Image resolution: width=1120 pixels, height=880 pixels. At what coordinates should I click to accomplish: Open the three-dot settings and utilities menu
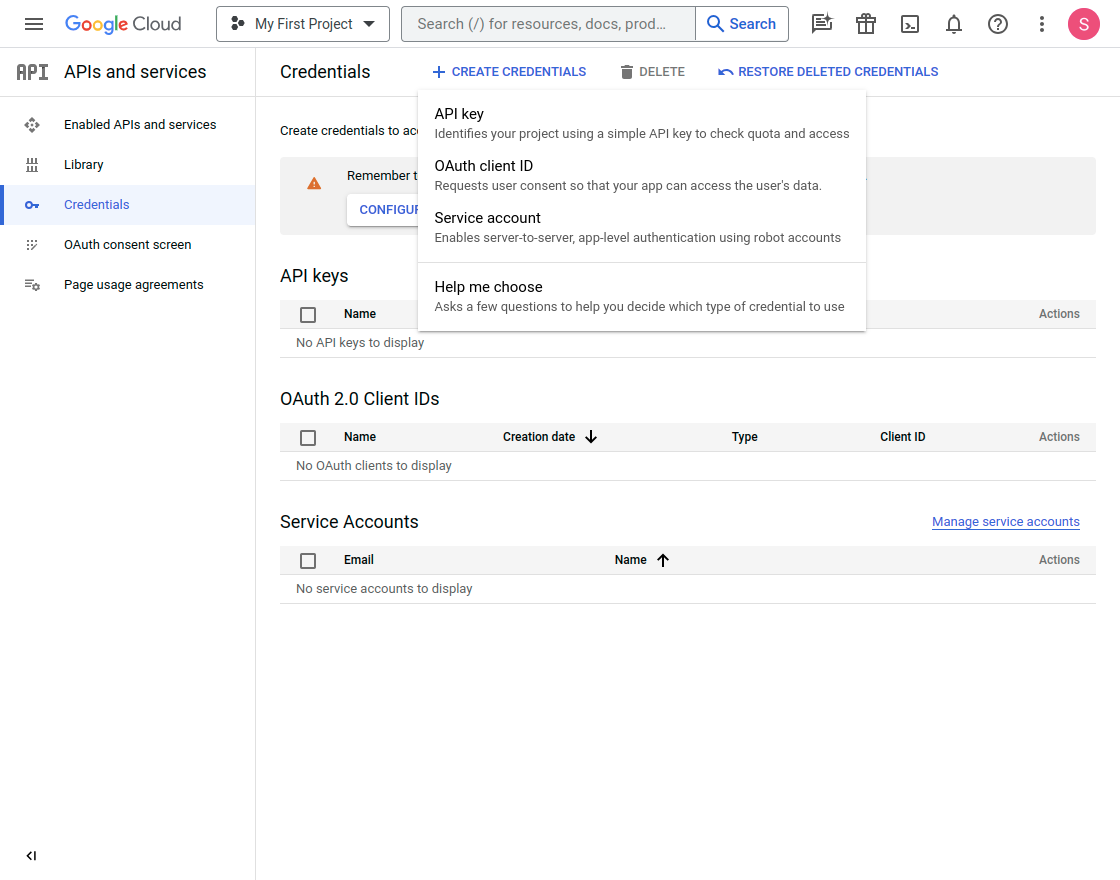[1041, 24]
